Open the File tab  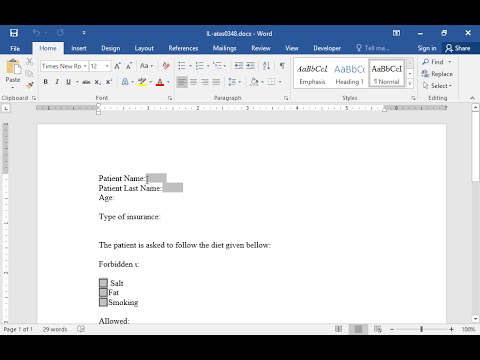(x=15, y=48)
